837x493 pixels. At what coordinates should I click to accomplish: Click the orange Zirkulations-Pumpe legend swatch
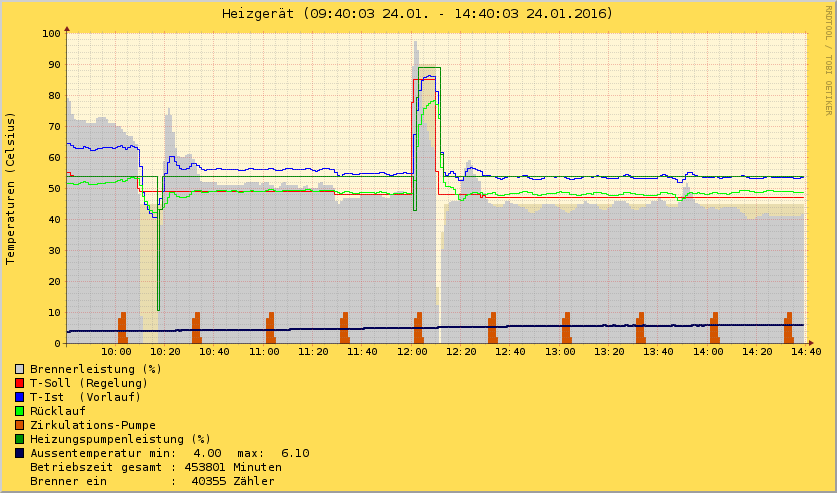coord(20,425)
